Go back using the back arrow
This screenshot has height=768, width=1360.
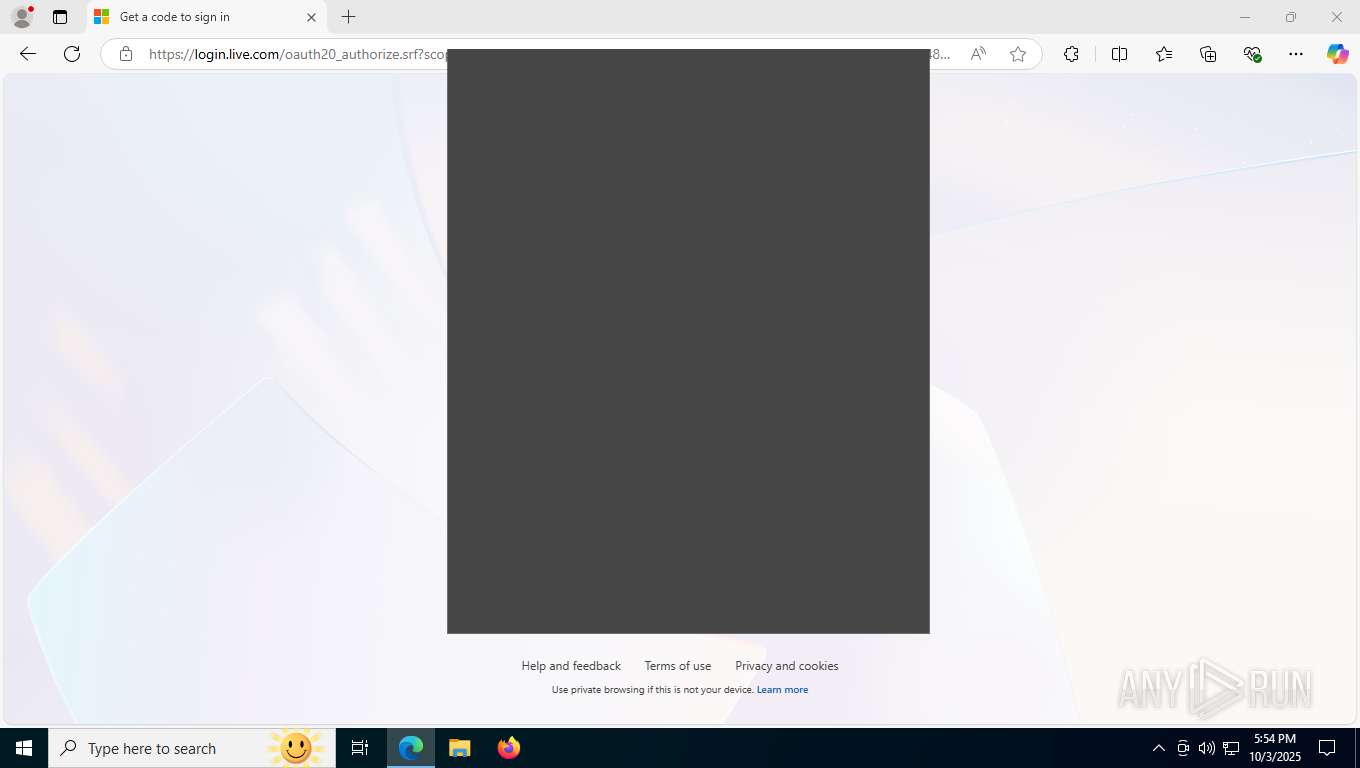28,54
